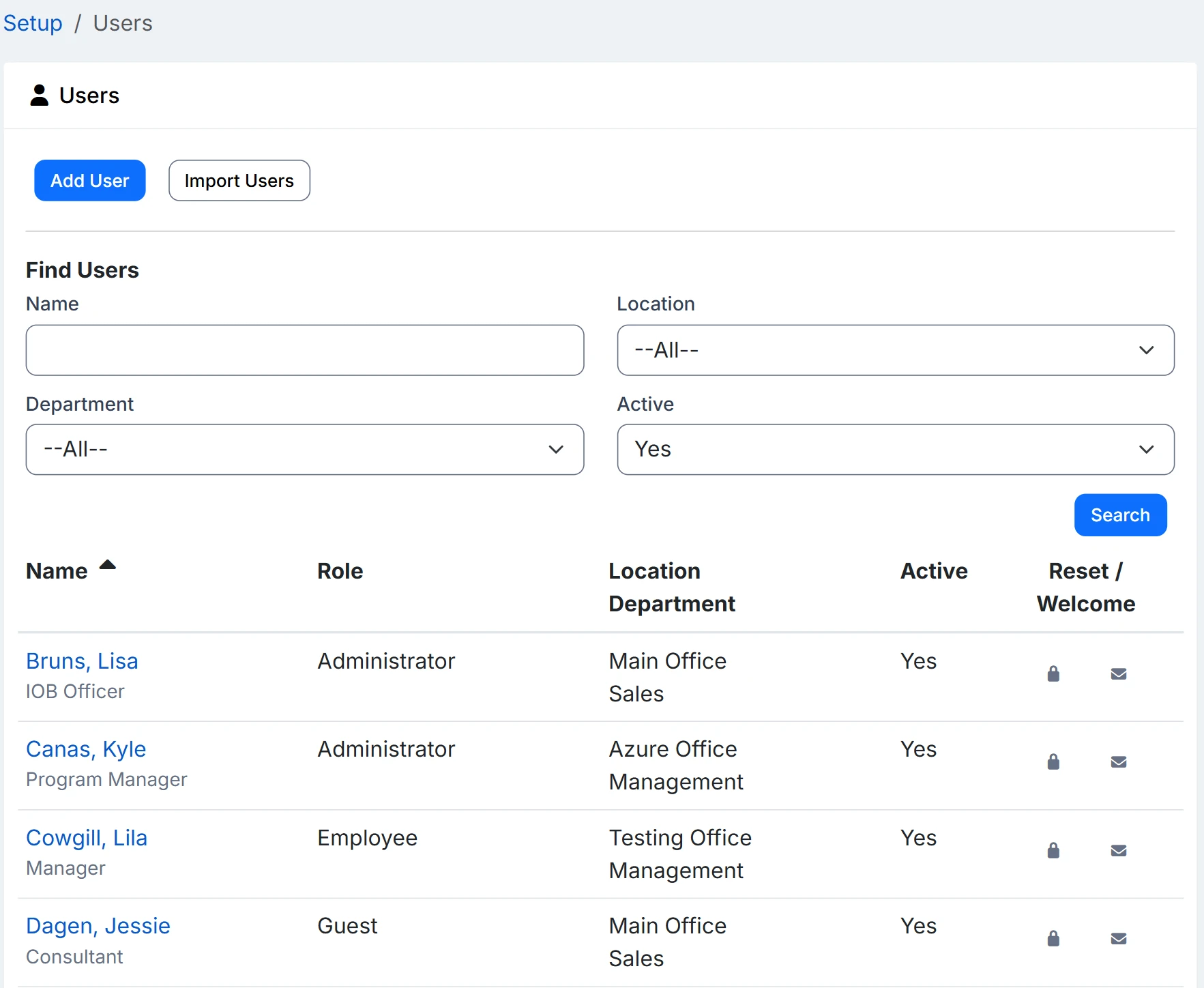Click the lock reset icon for Dagen, Jessie

coord(1053,939)
